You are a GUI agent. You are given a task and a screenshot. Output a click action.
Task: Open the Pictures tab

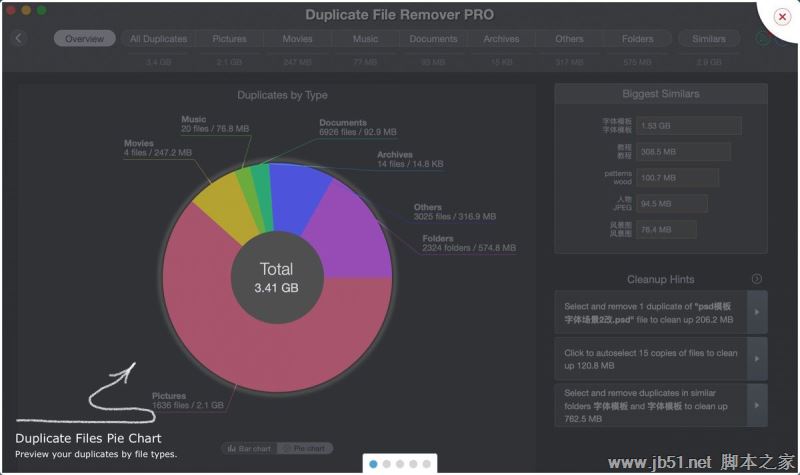pos(229,39)
